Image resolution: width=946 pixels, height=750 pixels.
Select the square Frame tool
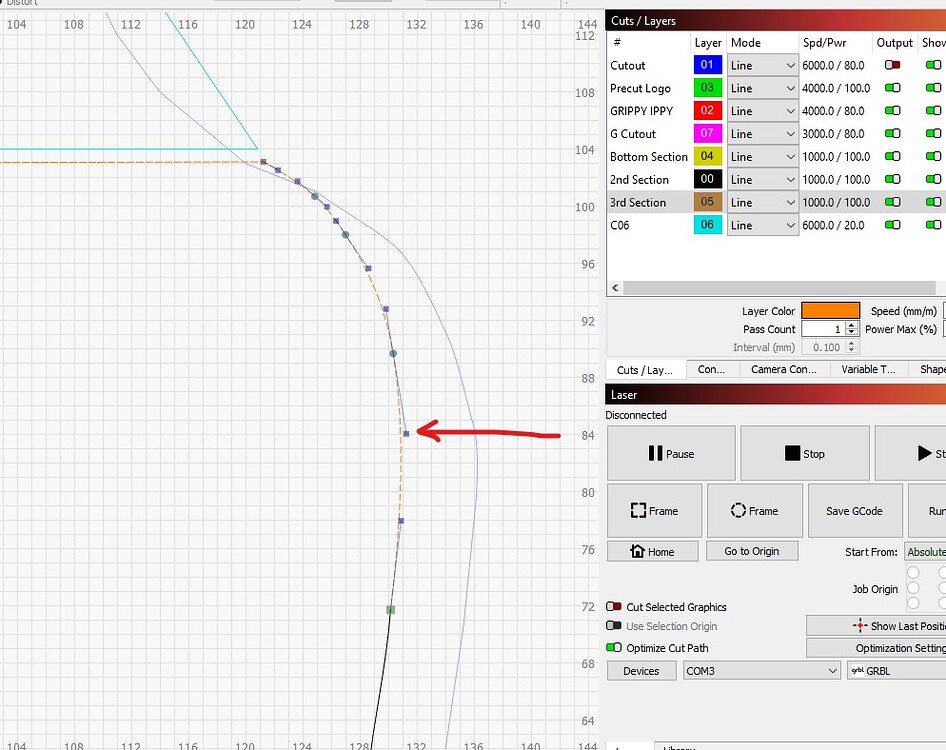(653, 510)
